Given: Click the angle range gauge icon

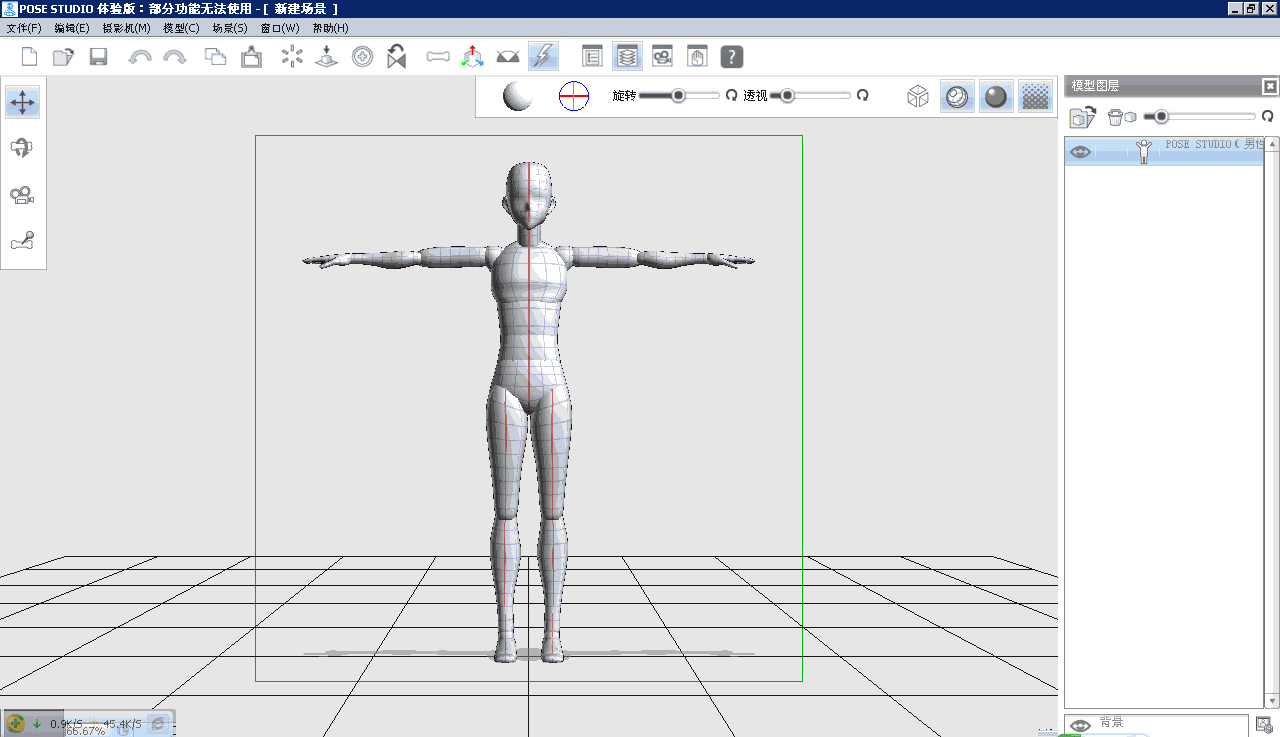Looking at the screenshot, I should coord(508,57).
